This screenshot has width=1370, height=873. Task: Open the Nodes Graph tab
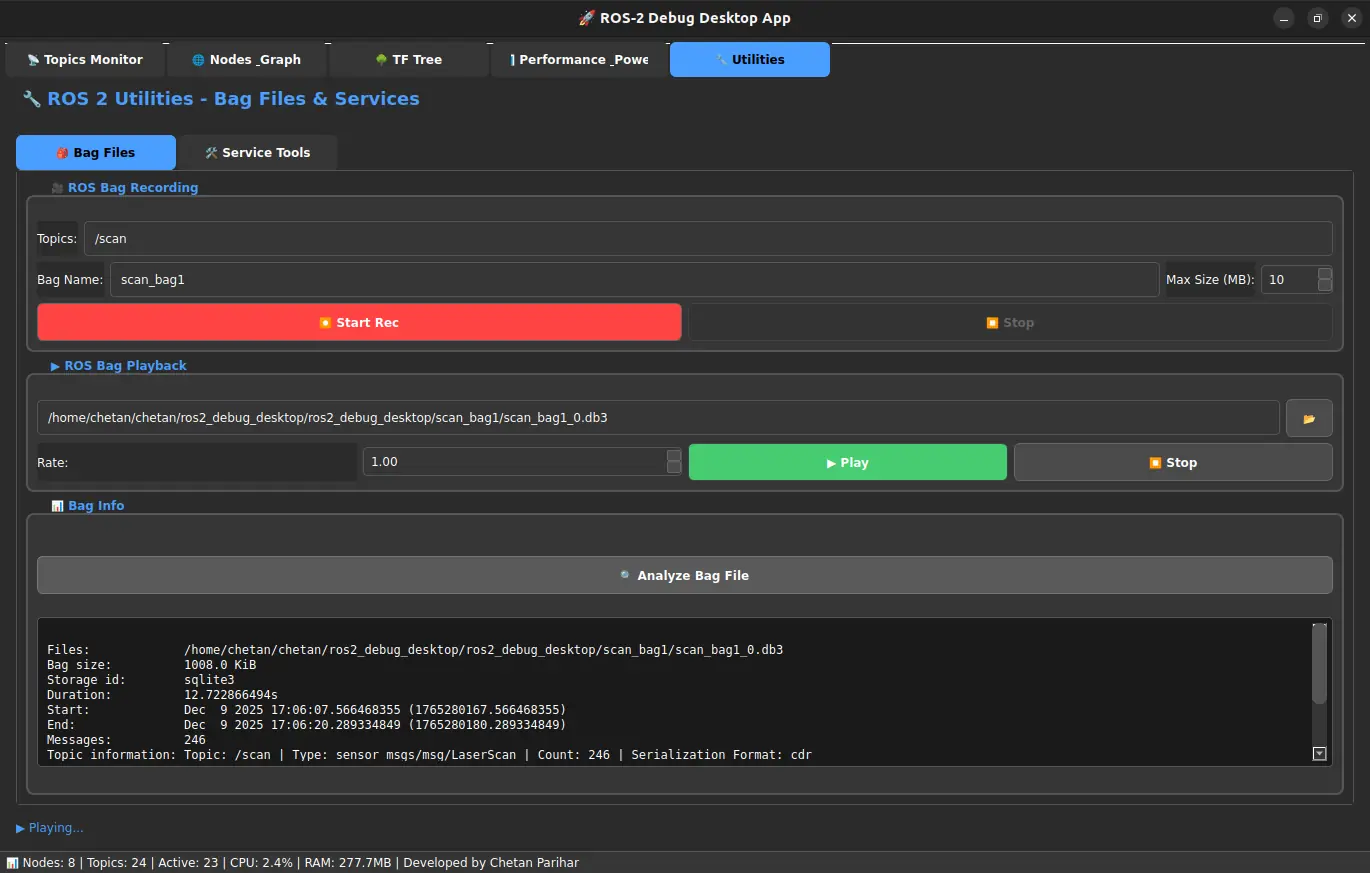(246, 59)
